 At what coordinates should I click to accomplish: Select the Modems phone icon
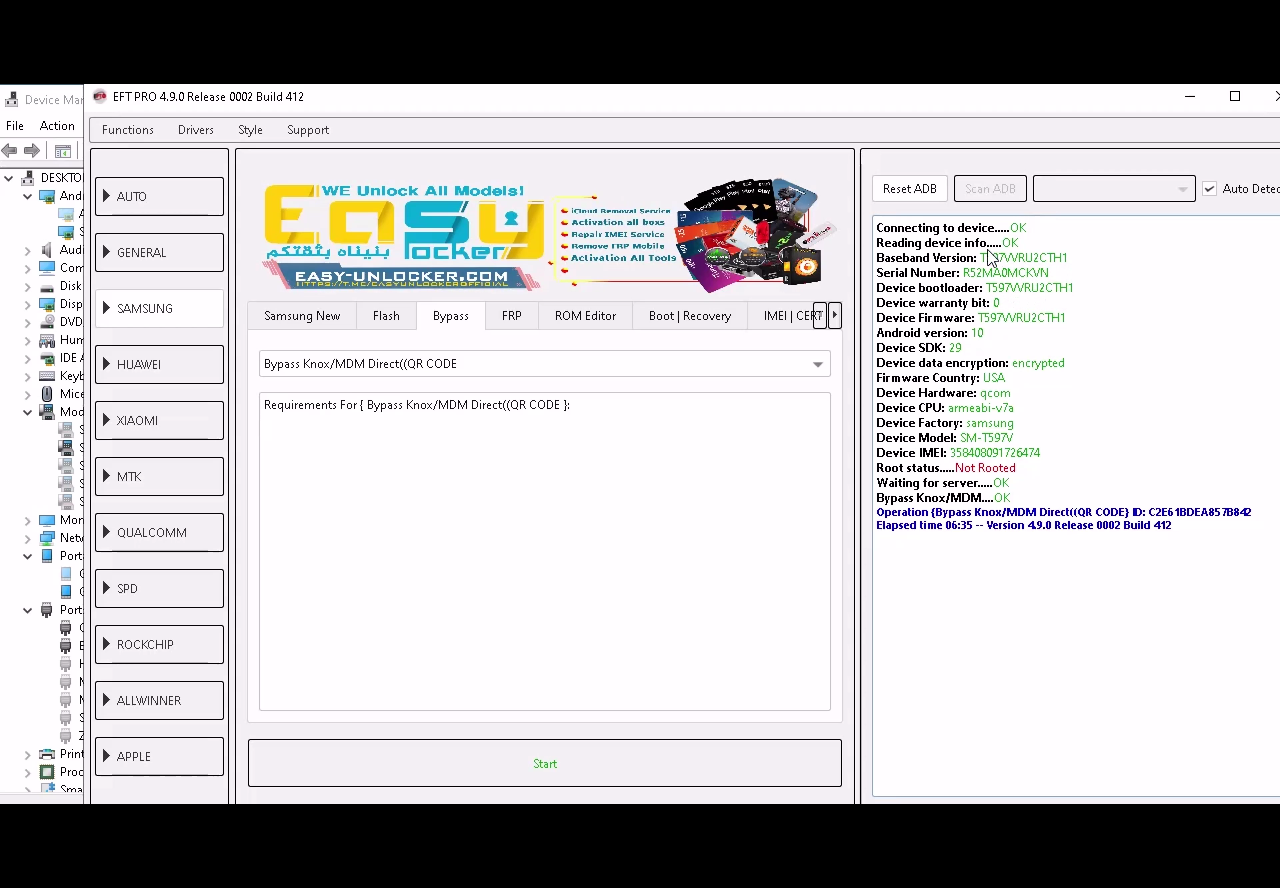click(x=47, y=412)
